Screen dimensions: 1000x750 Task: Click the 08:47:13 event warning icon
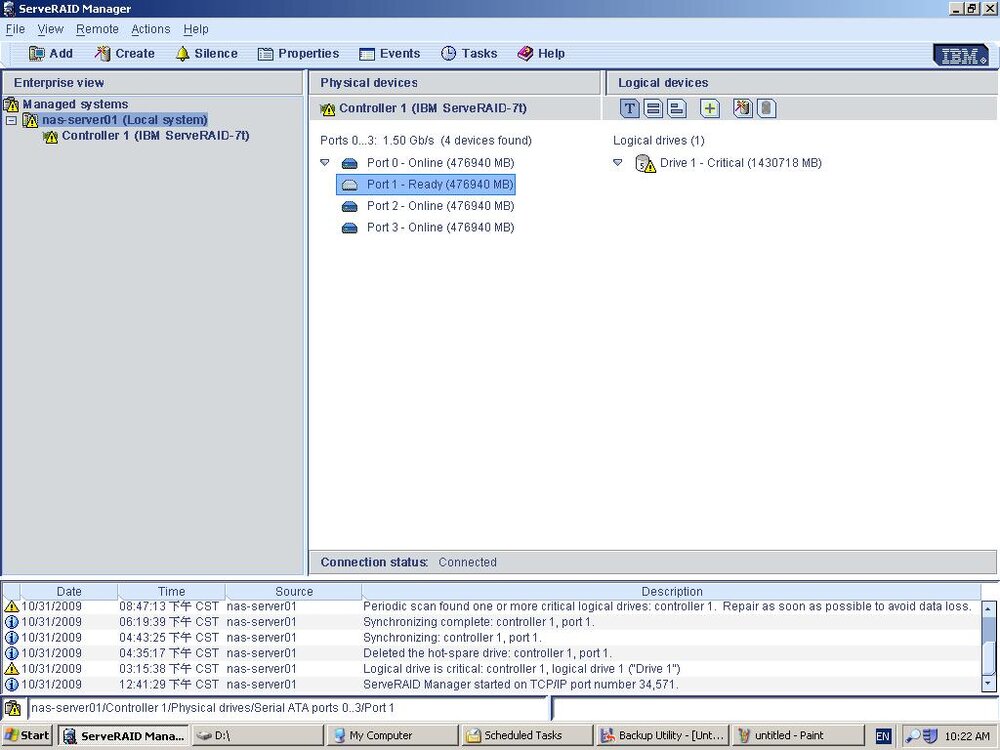click(11, 607)
